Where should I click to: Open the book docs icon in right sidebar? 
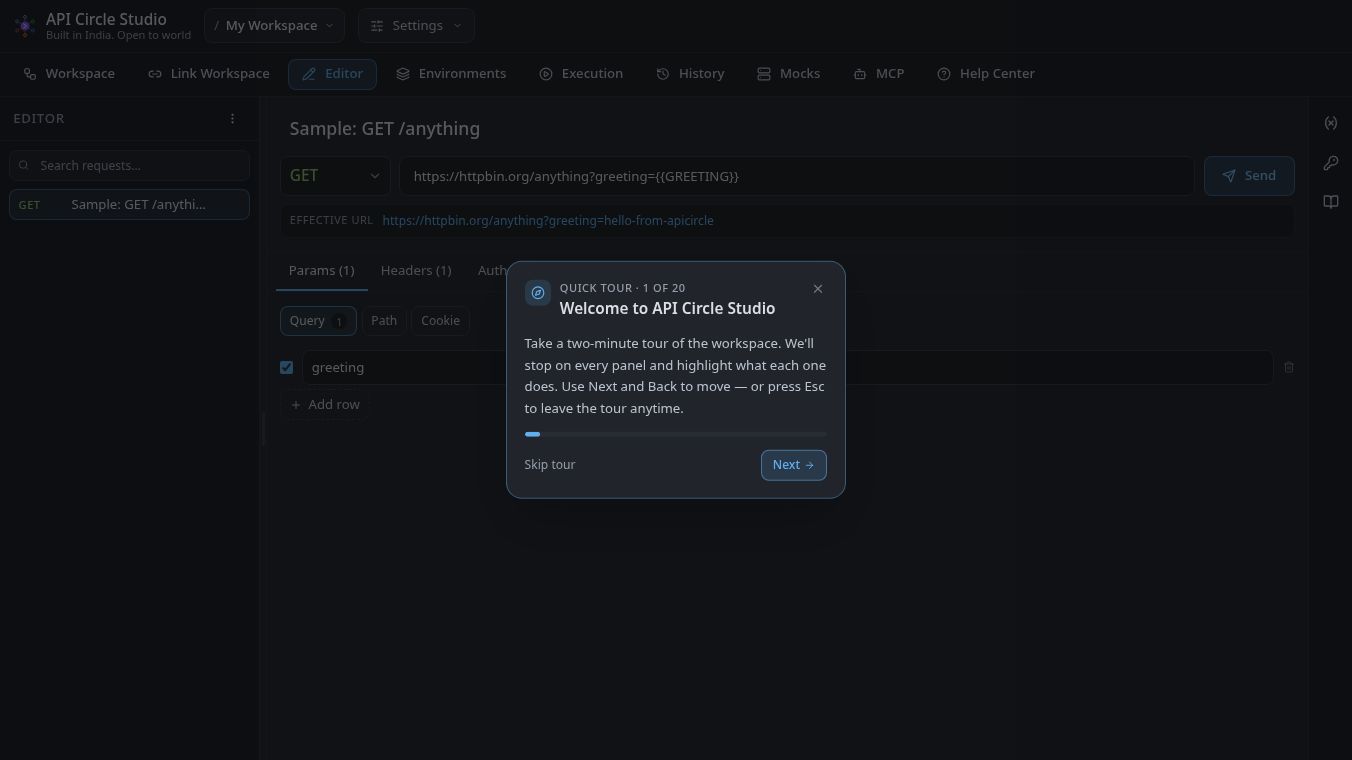tap(1331, 202)
